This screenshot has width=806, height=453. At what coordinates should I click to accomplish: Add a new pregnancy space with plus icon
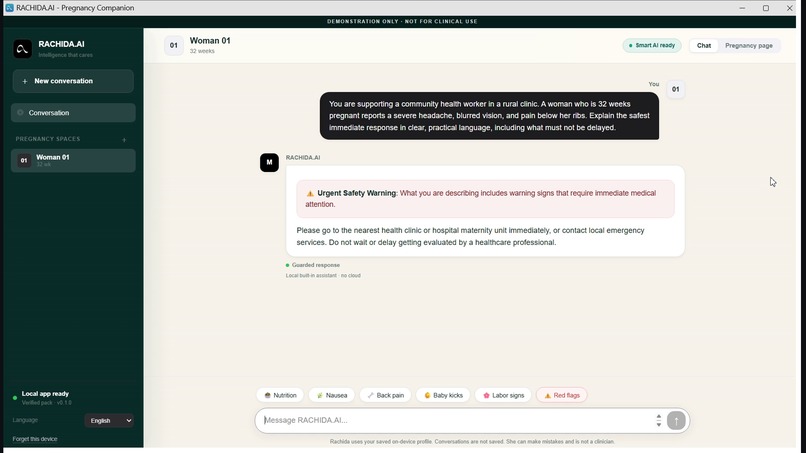tap(124, 139)
